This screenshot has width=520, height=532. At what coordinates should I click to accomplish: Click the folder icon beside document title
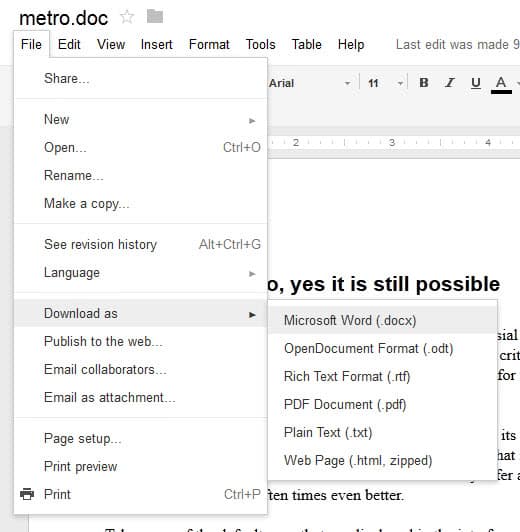[x=155, y=16]
